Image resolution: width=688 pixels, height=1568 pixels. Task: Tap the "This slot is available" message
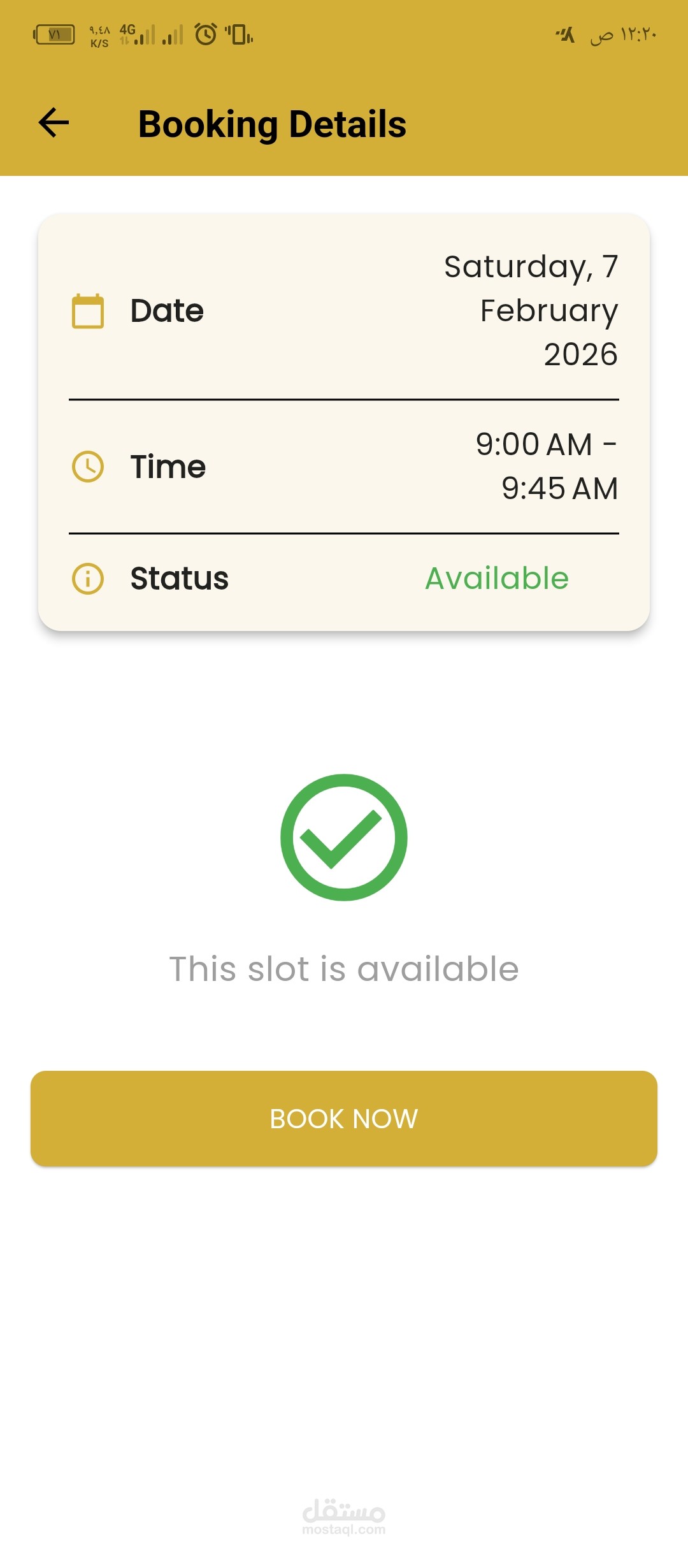[x=344, y=969]
